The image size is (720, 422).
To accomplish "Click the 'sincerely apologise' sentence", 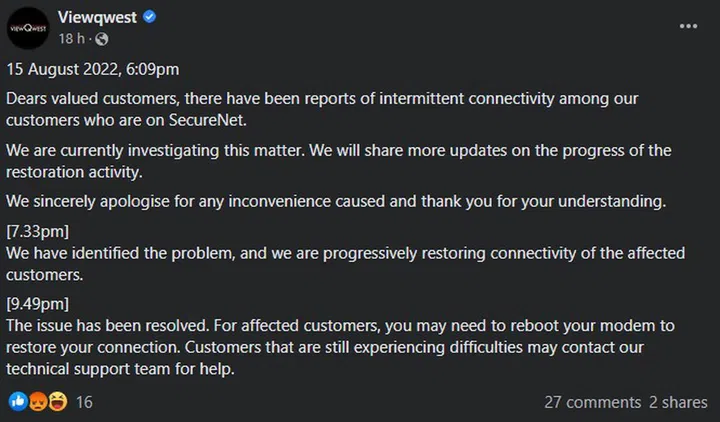I will click(335, 201).
